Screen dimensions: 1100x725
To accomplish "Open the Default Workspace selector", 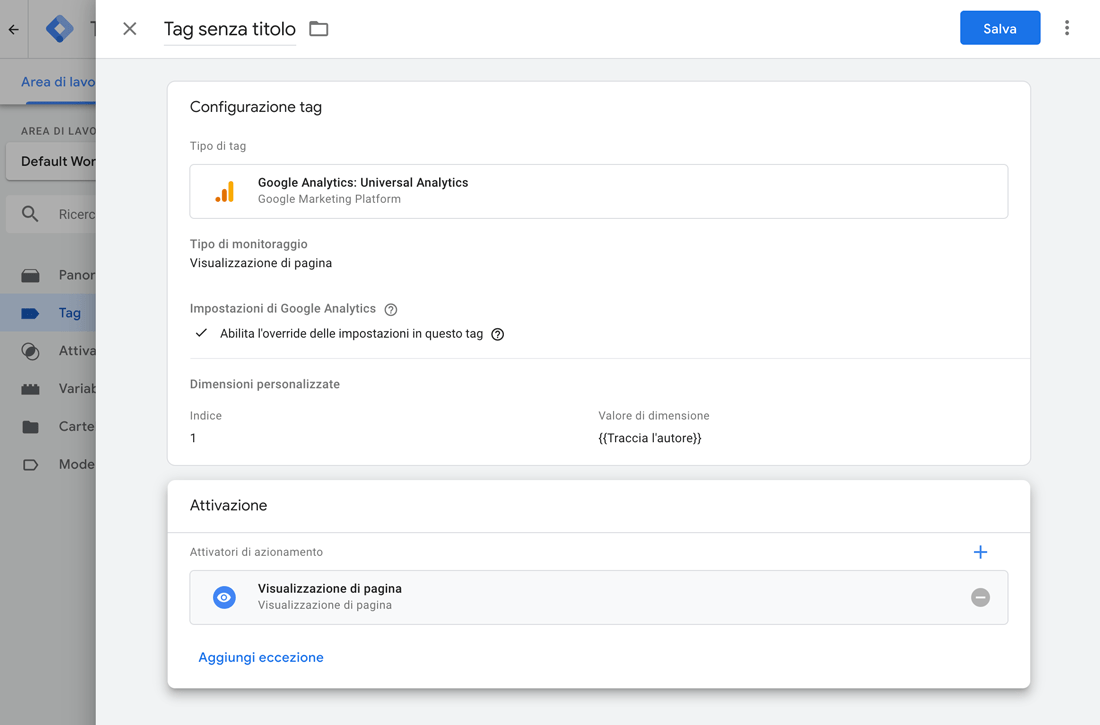I will coord(51,161).
